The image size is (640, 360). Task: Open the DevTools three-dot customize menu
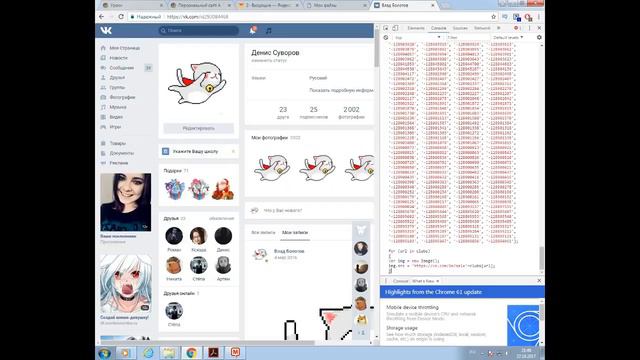pyautogui.click(x=529, y=28)
